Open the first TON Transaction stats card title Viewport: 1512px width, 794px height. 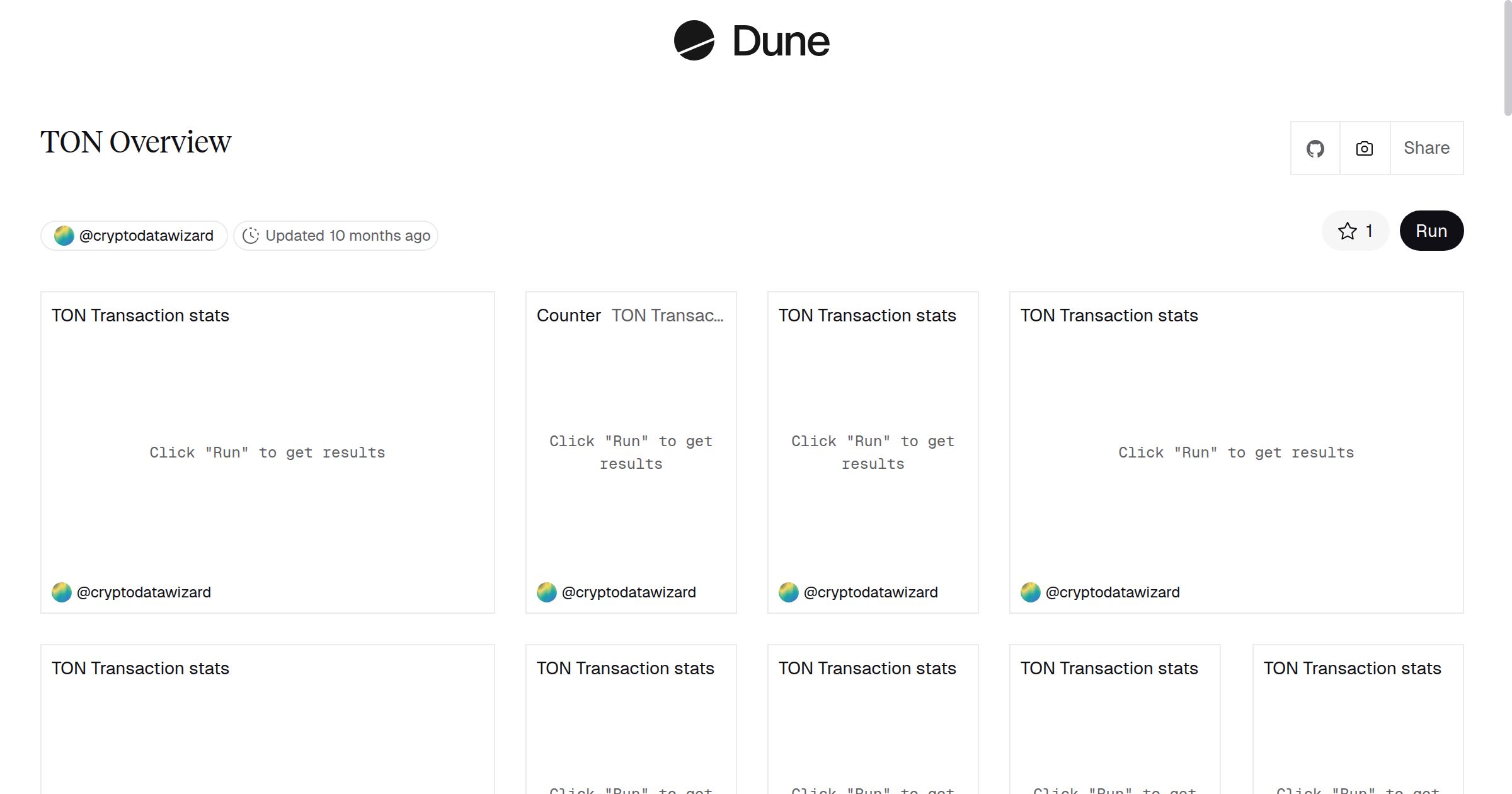[140, 316]
